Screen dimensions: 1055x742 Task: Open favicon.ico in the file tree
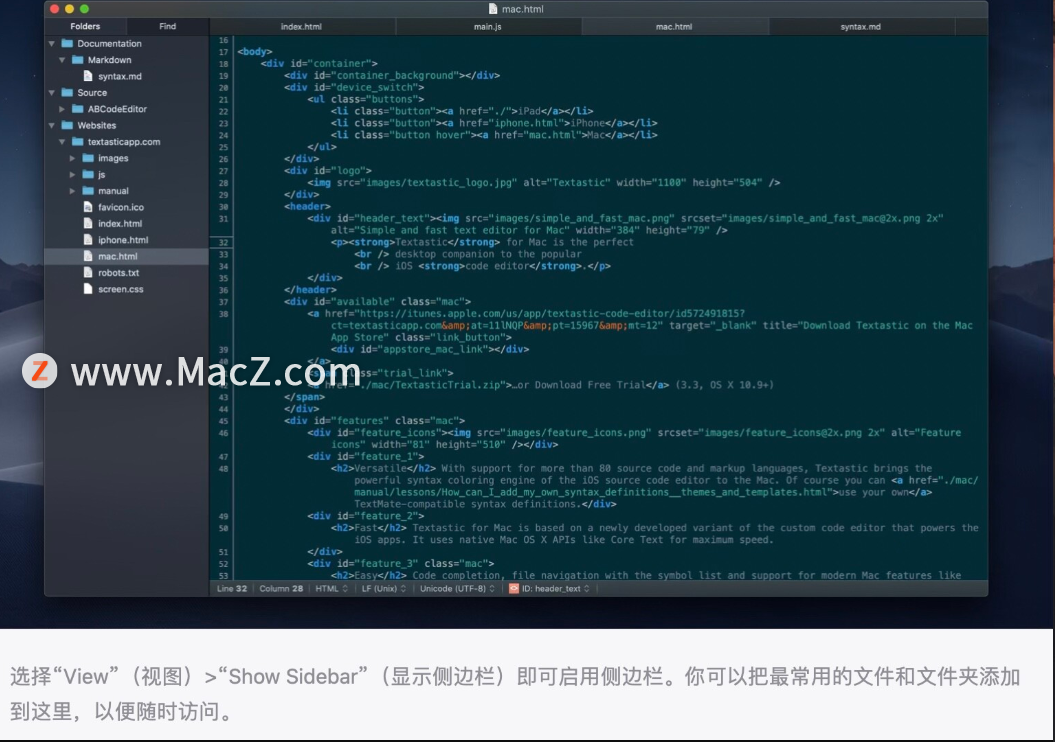pyautogui.click(x=121, y=207)
